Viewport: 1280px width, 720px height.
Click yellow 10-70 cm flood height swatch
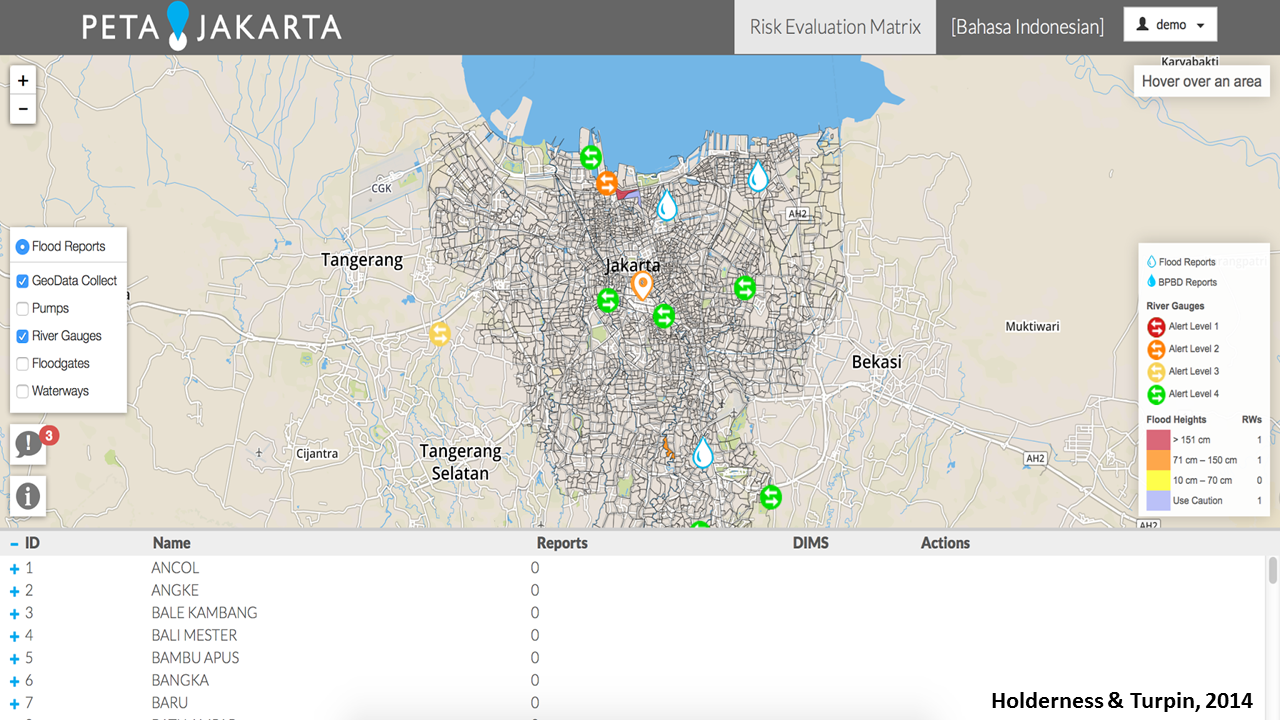pos(1158,480)
